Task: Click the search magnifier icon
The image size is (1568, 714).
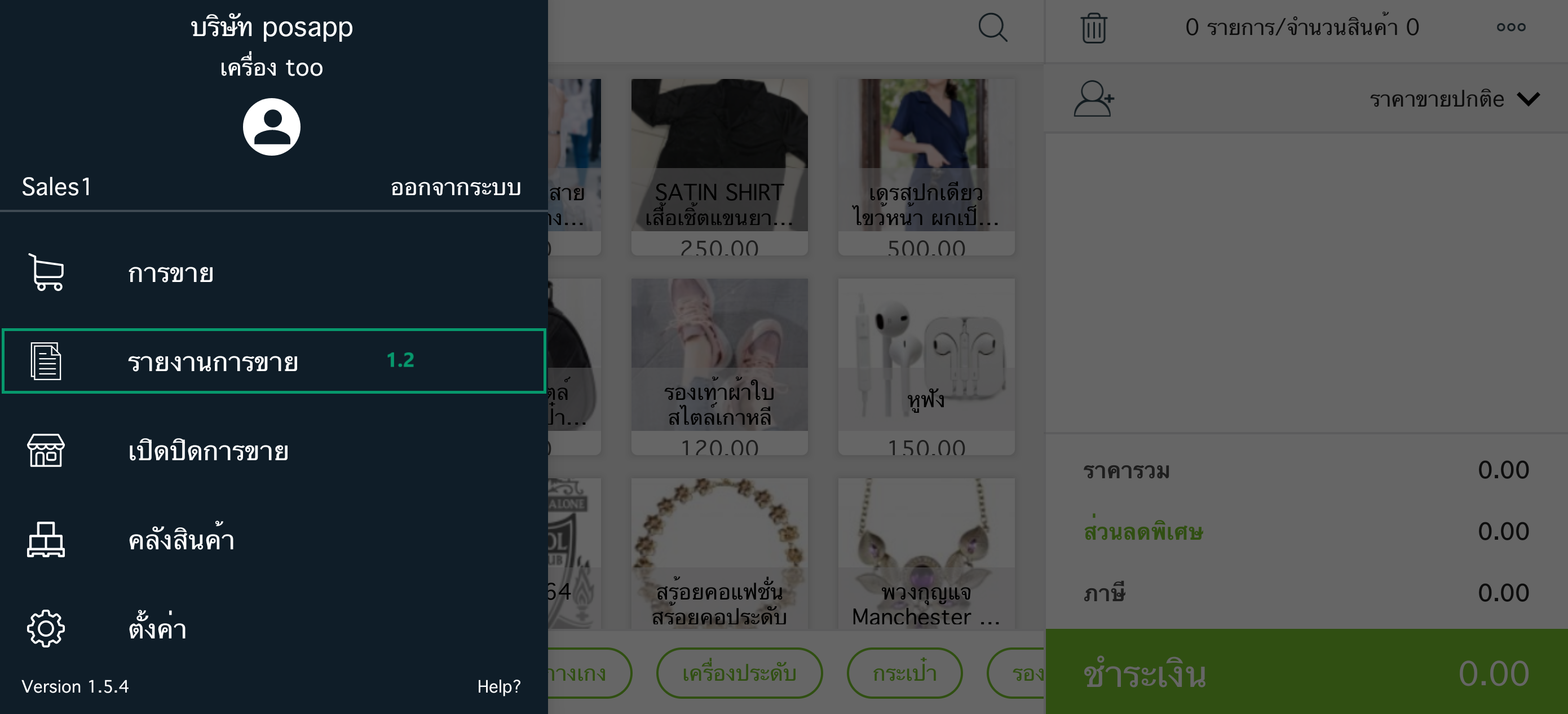Action: pos(992,28)
